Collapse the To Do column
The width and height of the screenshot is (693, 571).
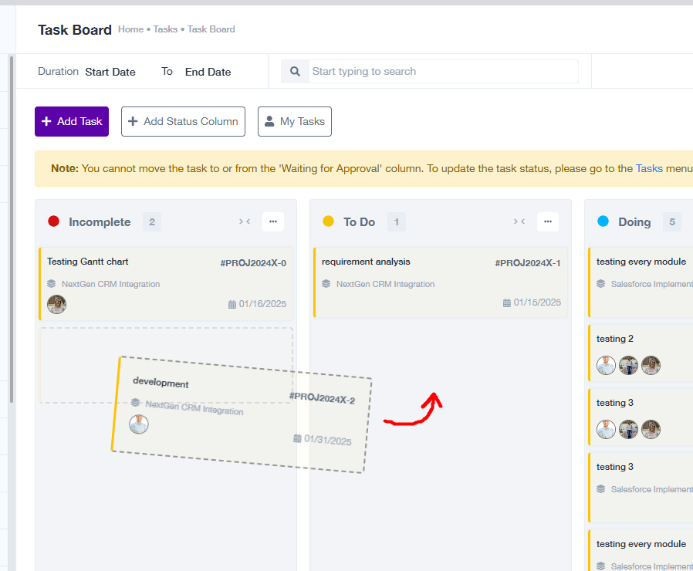coord(519,221)
